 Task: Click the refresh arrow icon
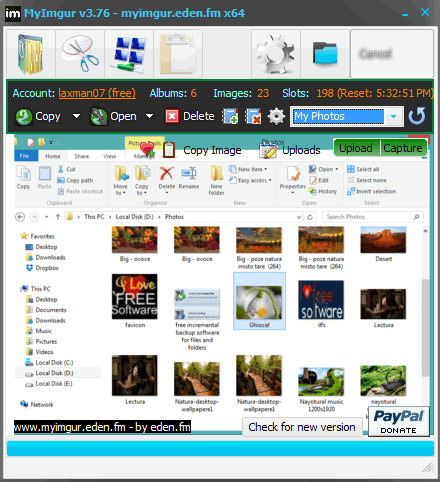tap(417, 116)
